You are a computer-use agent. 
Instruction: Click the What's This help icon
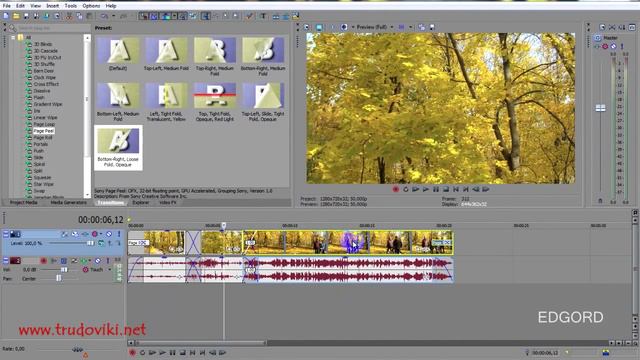(249, 16)
